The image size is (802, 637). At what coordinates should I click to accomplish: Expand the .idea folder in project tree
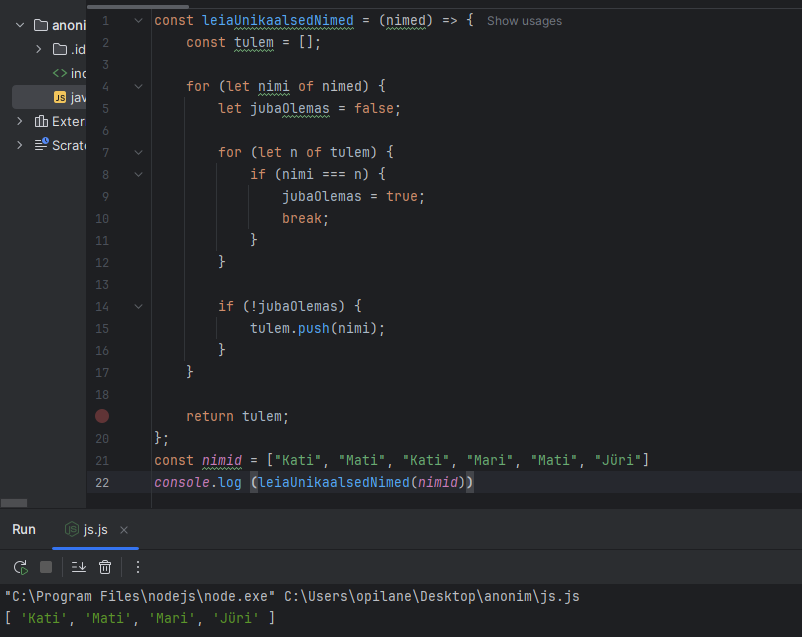click(39, 49)
